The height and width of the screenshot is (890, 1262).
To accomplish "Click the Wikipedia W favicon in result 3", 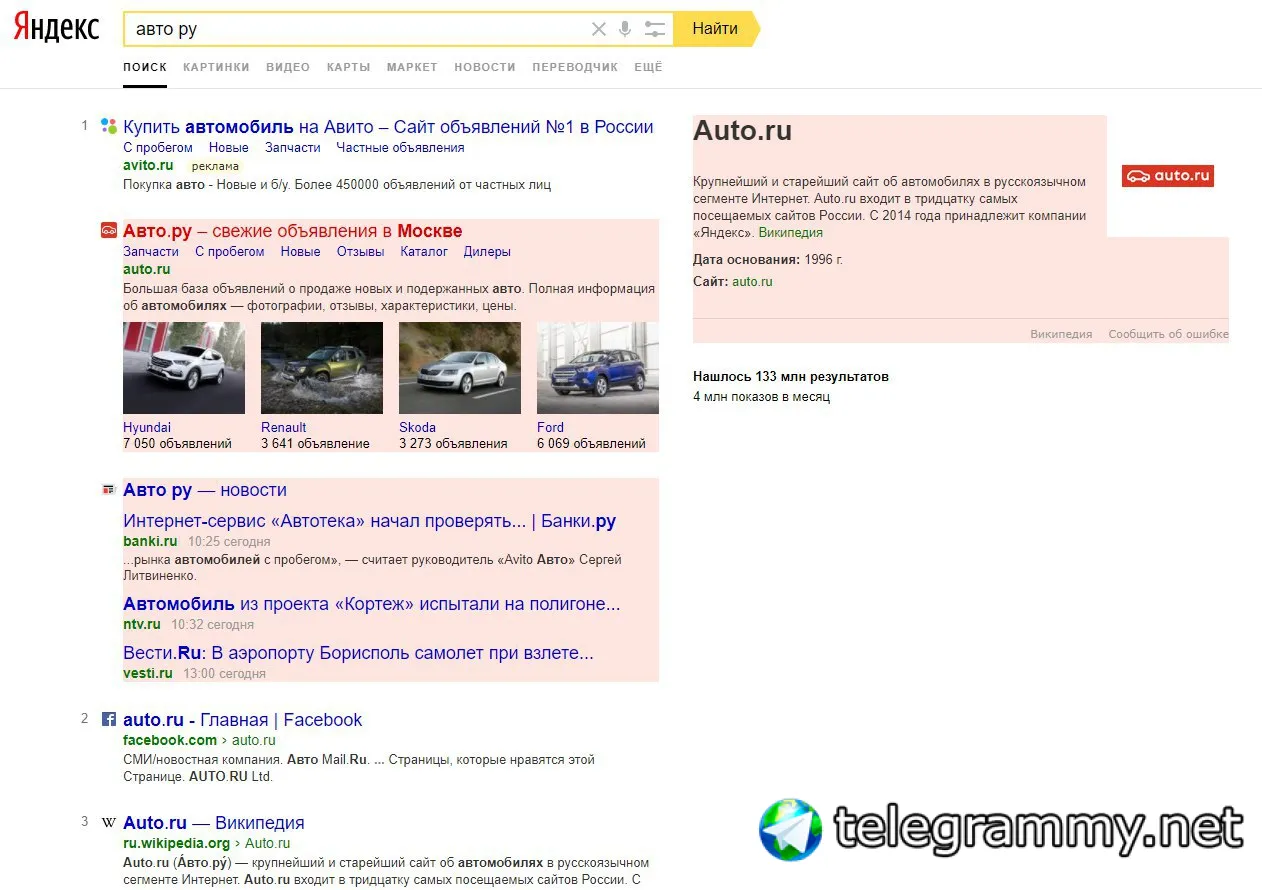I will point(109,823).
